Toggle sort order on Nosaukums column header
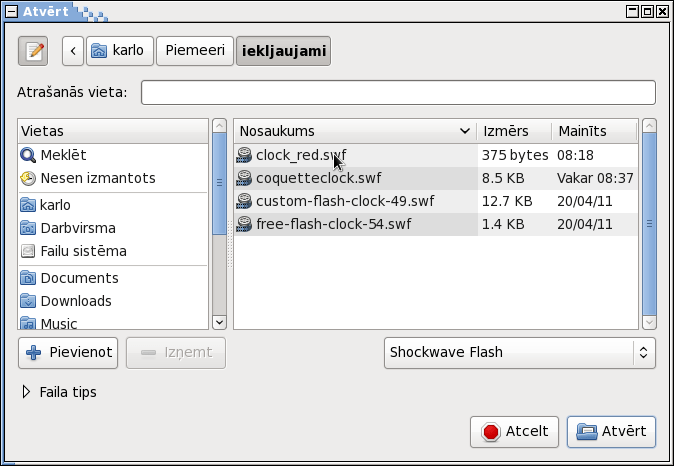Image resolution: width=674 pixels, height=466 pixels. (355, 131)
